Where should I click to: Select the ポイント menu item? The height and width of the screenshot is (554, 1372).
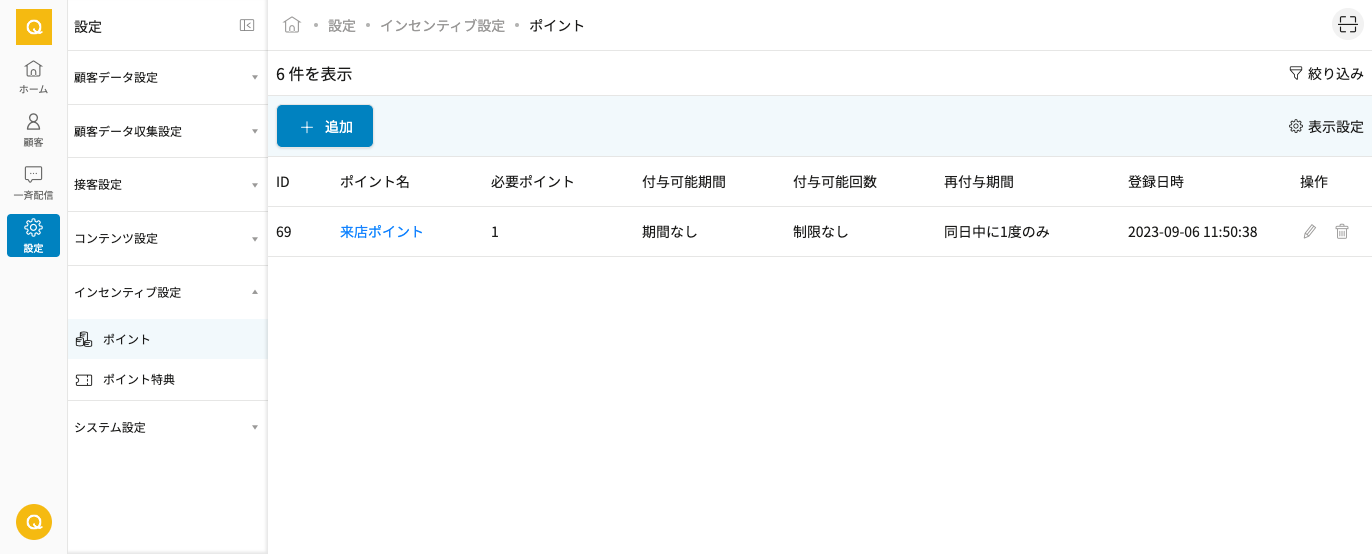(x=127, y=340)
